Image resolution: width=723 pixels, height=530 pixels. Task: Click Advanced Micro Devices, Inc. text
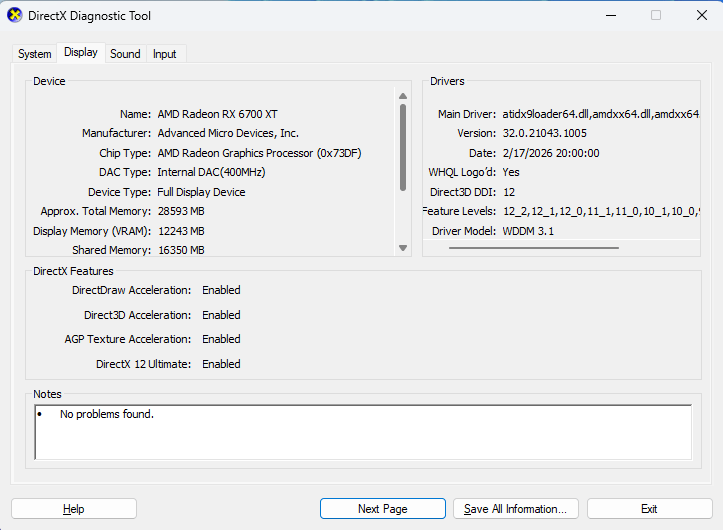pos(228,133)
